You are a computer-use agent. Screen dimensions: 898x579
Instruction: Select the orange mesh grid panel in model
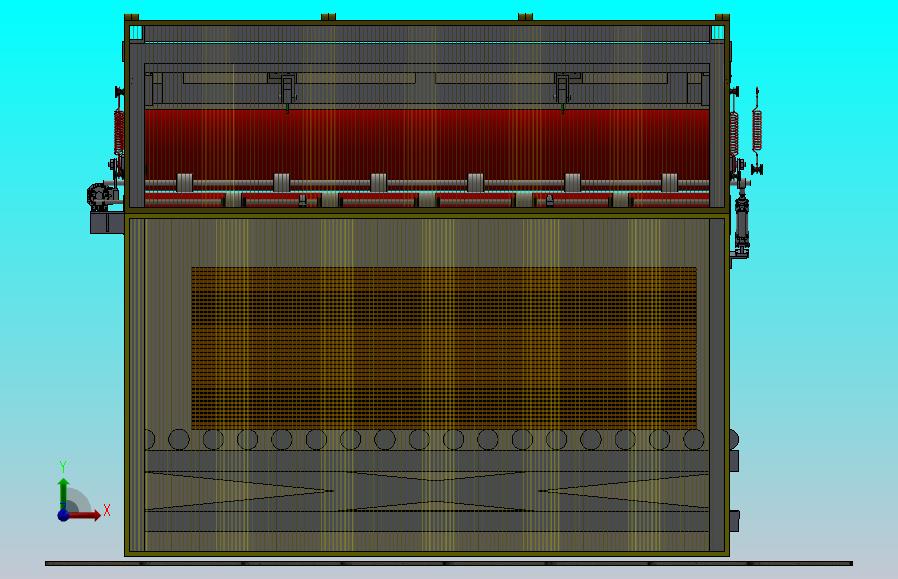coord(444,348)
